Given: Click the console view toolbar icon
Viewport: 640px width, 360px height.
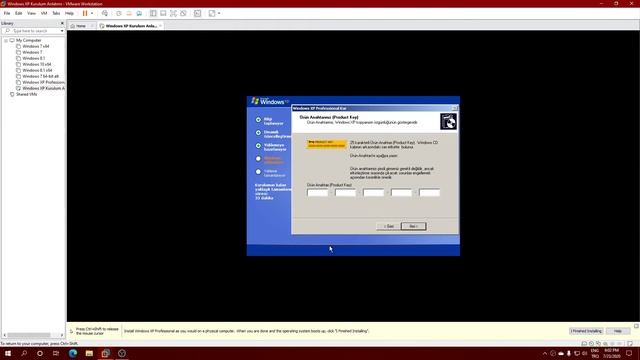Looking at the screenshot, I should click(198, 13).
